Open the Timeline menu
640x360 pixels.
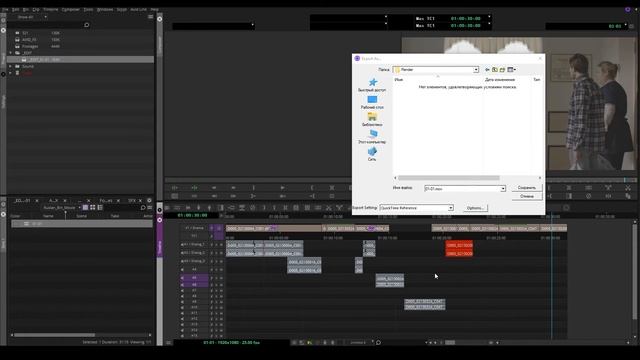(x=51, y=9)
